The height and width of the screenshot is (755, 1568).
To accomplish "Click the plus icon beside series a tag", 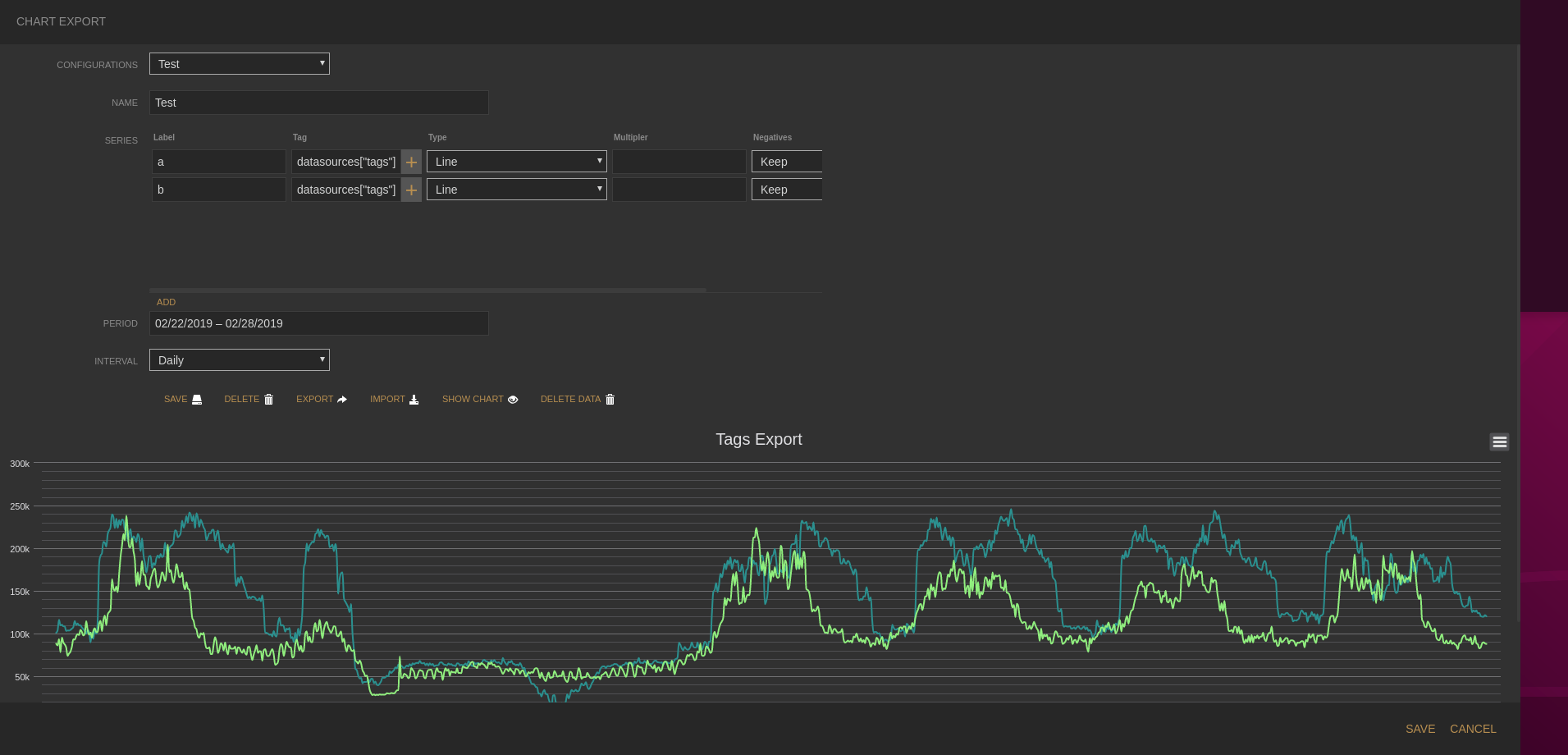I will pos(411,162).
